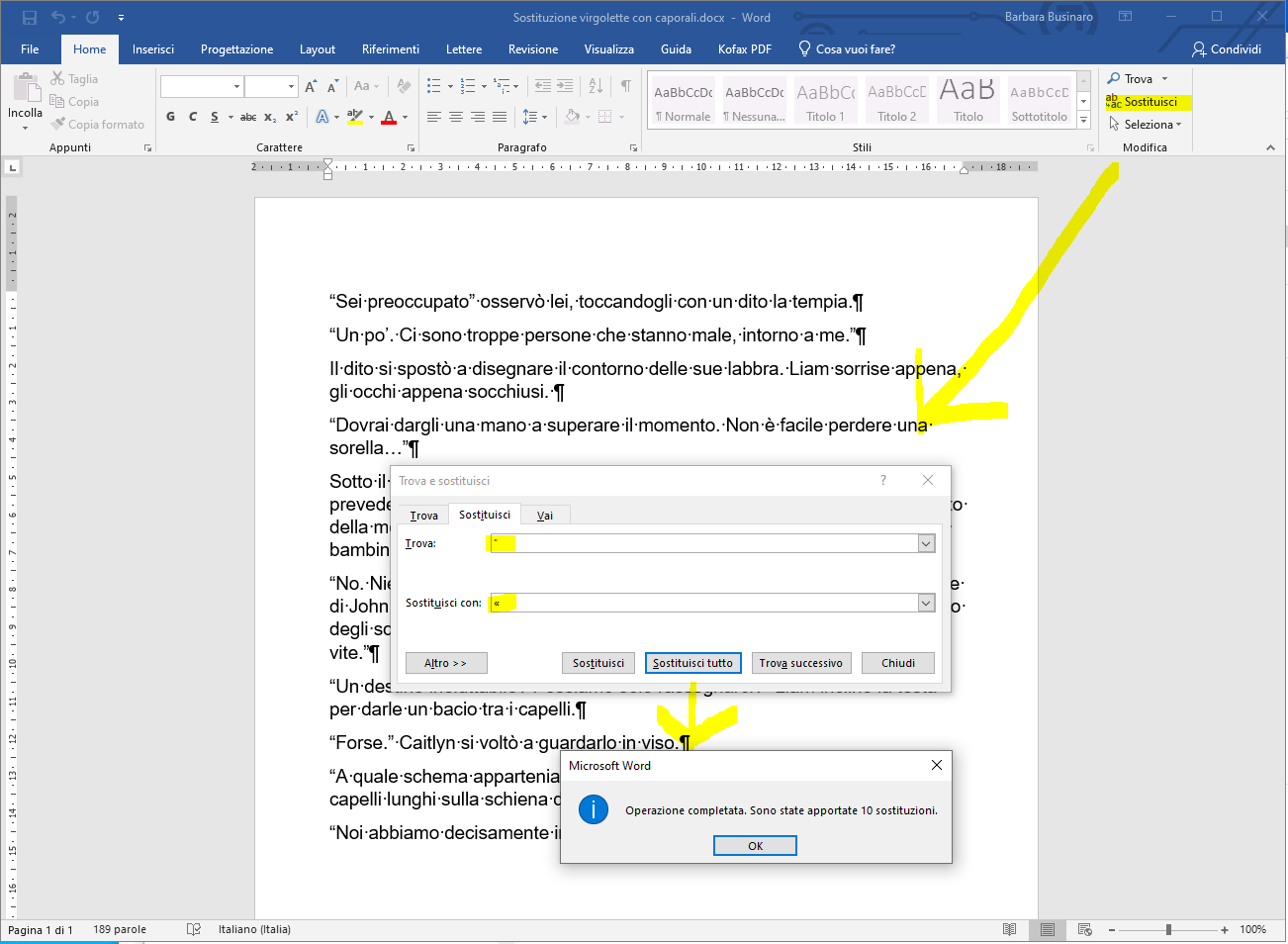
Task: Click the Trova successivo button
Action: 800,663
